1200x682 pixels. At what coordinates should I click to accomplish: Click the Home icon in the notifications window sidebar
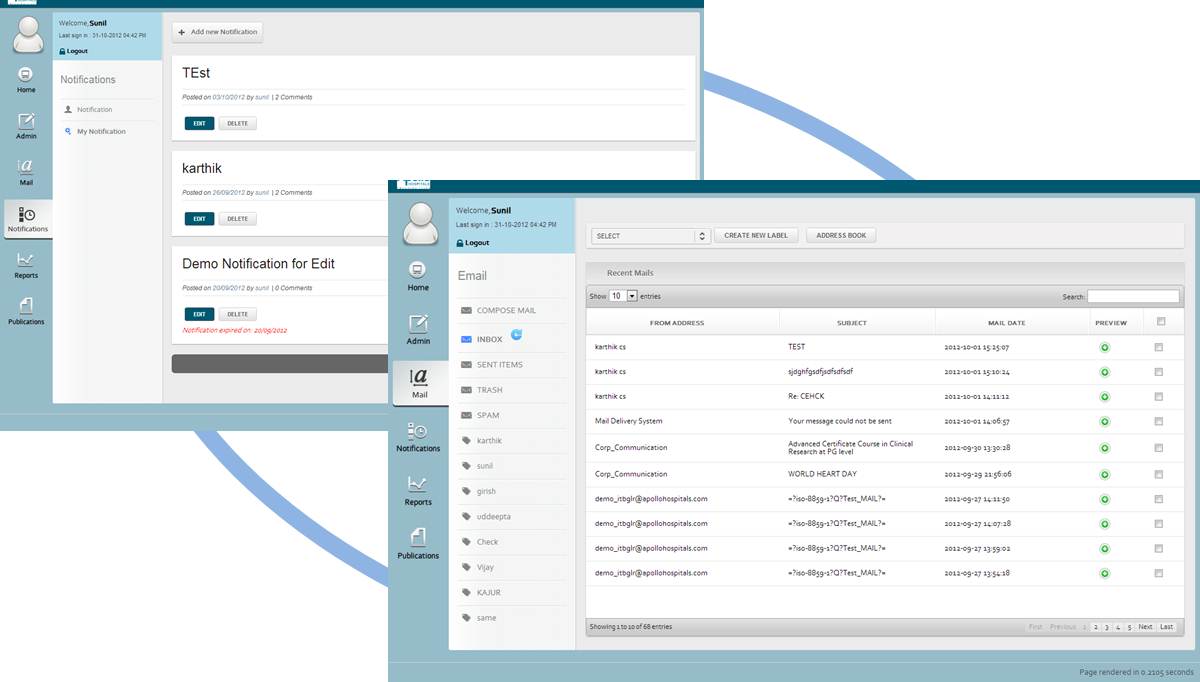pos(26,75)
